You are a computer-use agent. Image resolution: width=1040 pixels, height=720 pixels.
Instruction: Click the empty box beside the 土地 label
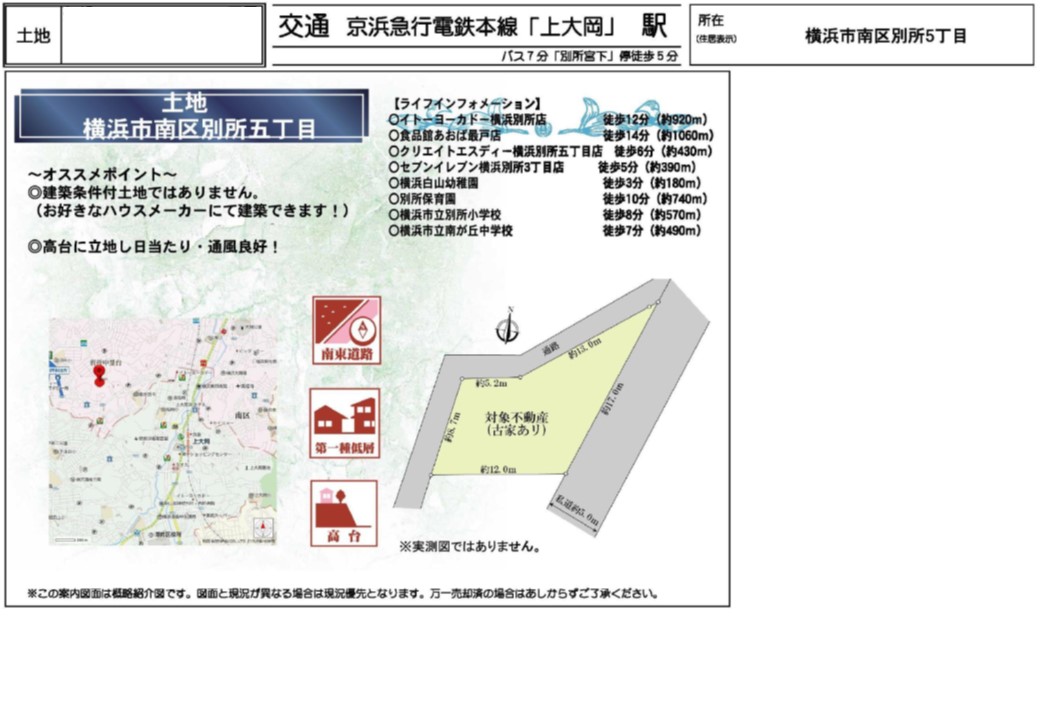[x=162, y=35]
